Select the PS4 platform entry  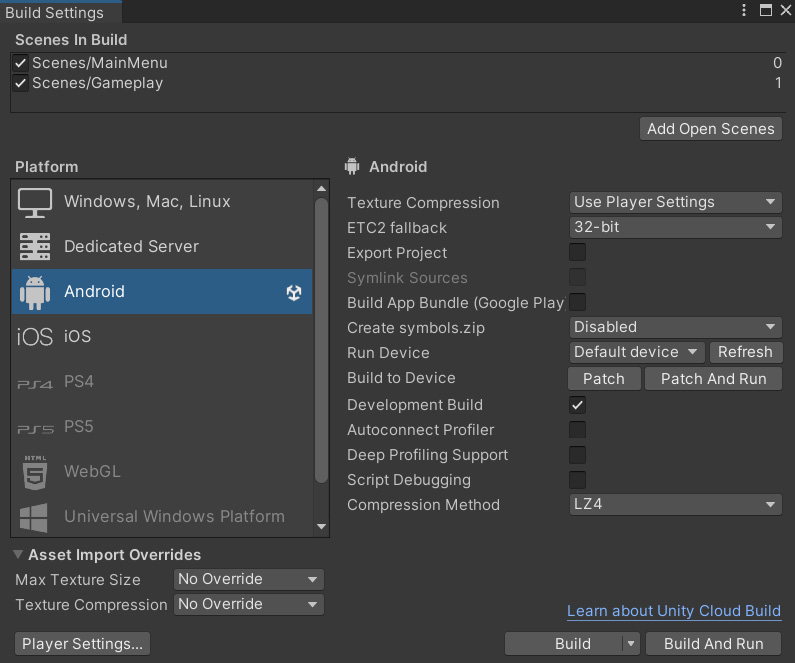[162, 382]
